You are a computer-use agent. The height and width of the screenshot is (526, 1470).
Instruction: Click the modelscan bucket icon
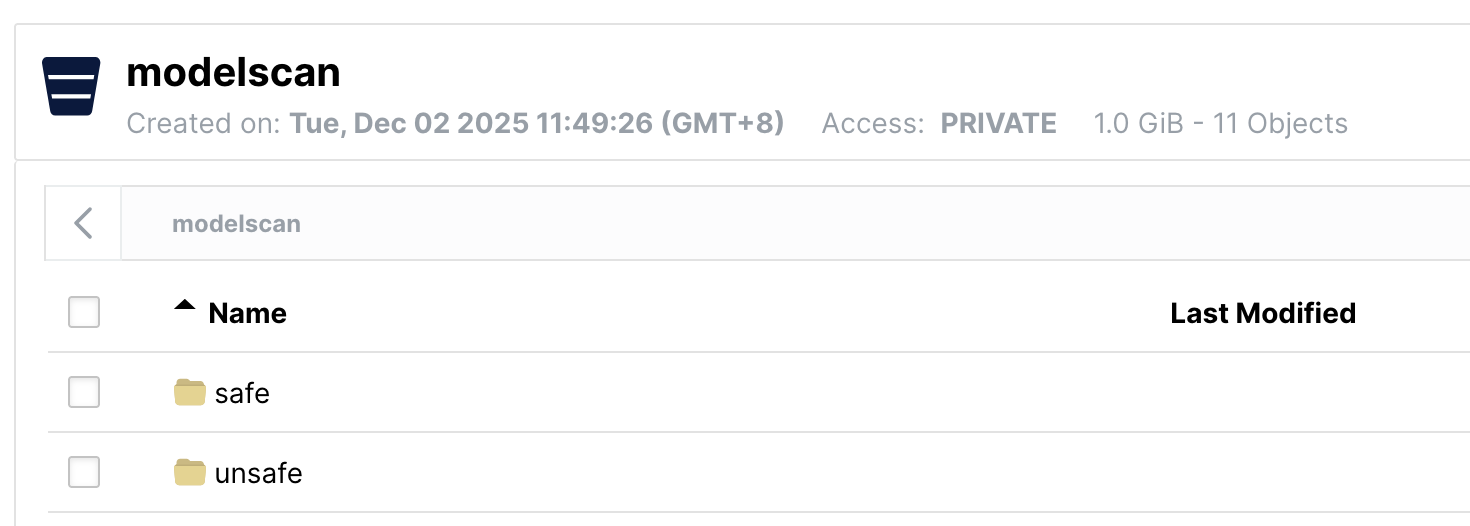point(71,86)
